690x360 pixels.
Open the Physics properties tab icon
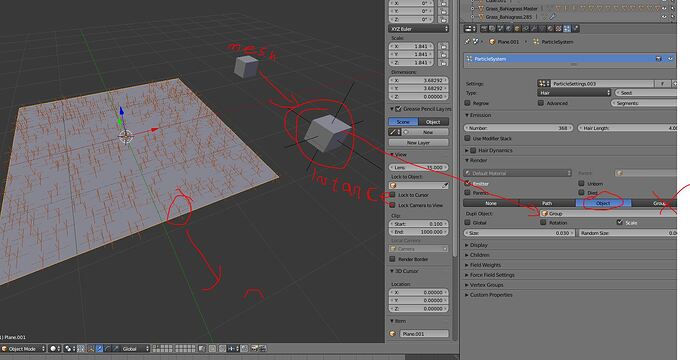(576, 29)
